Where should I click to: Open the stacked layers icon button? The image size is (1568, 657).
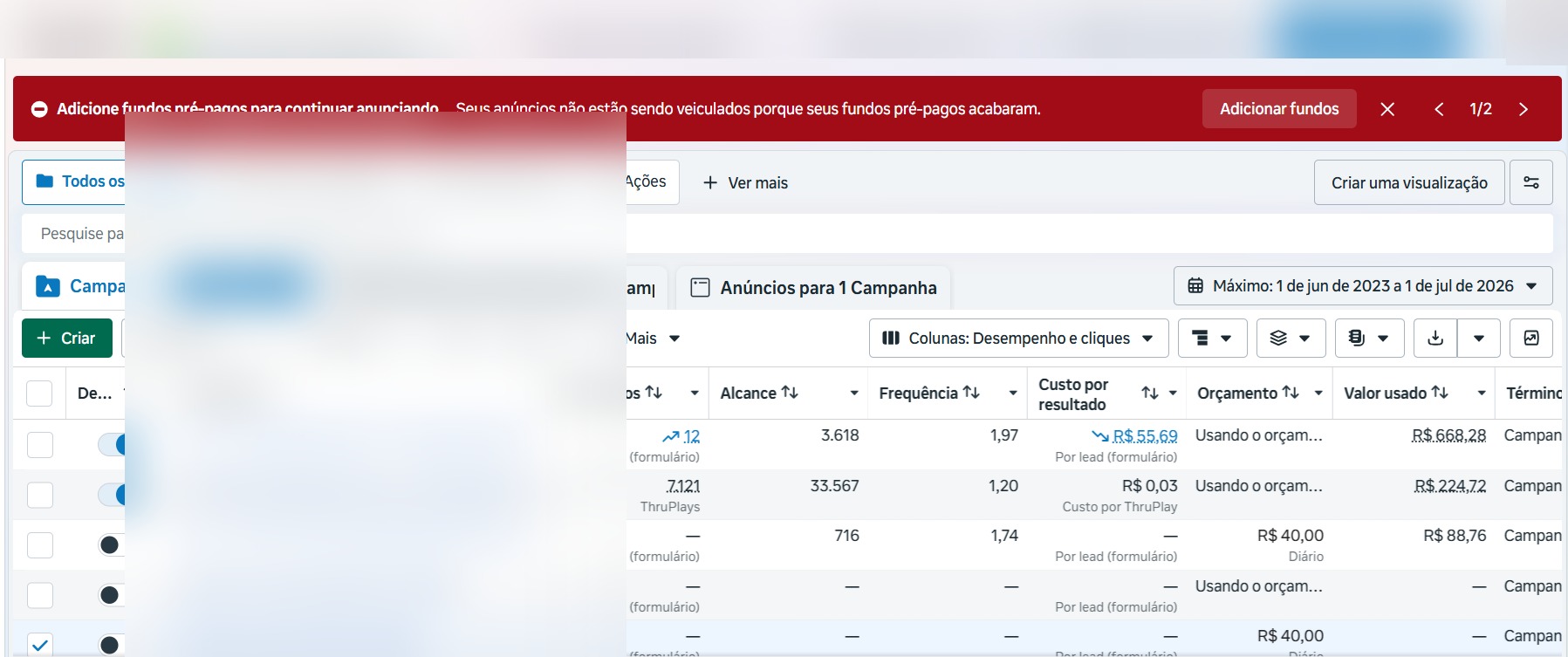[x=1291, y=338]
